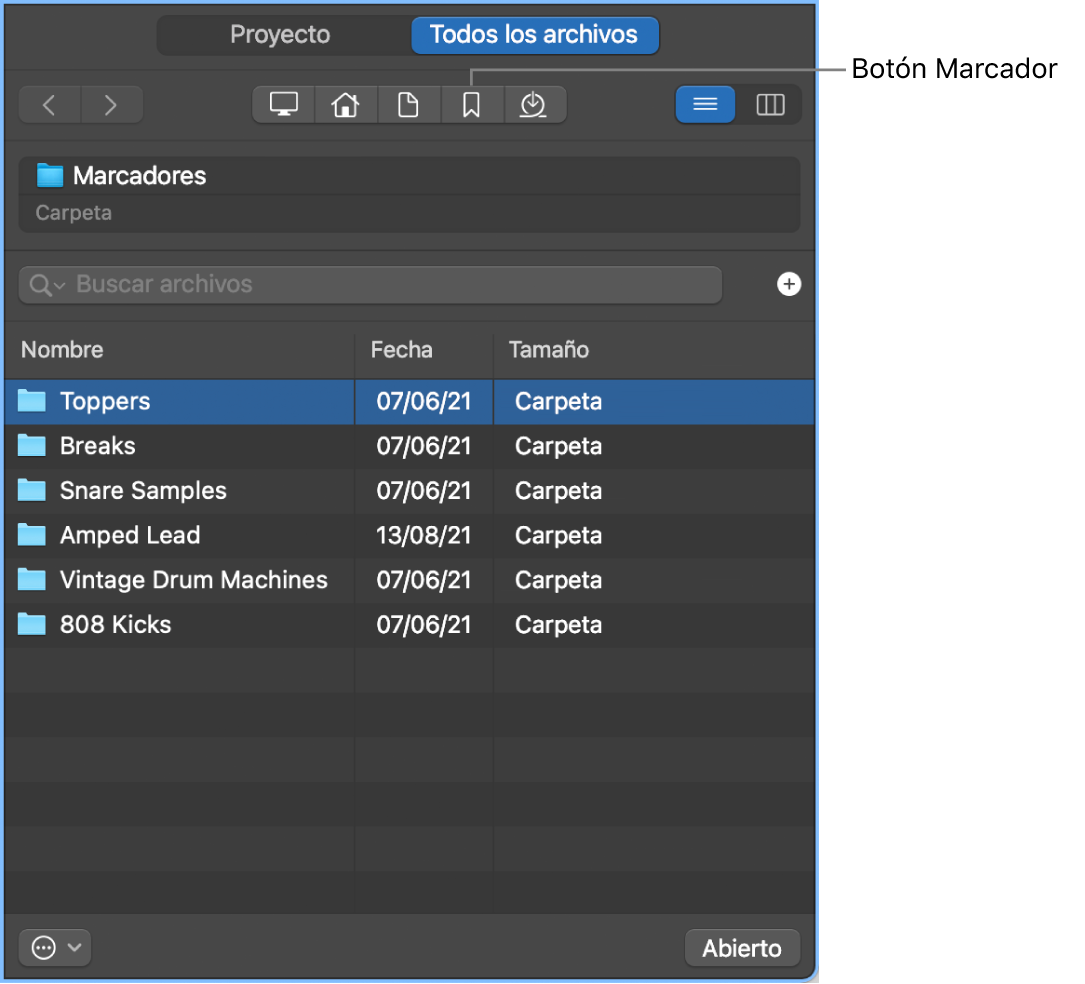Switch to list view
1085x984 pixels.
705,104
